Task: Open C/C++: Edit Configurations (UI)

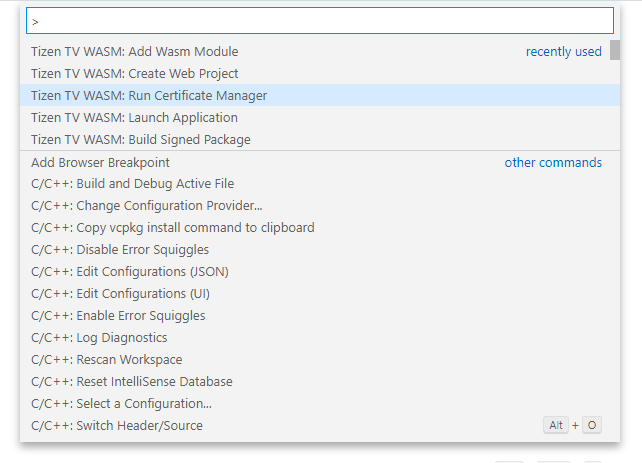Action: click(320, 294)
